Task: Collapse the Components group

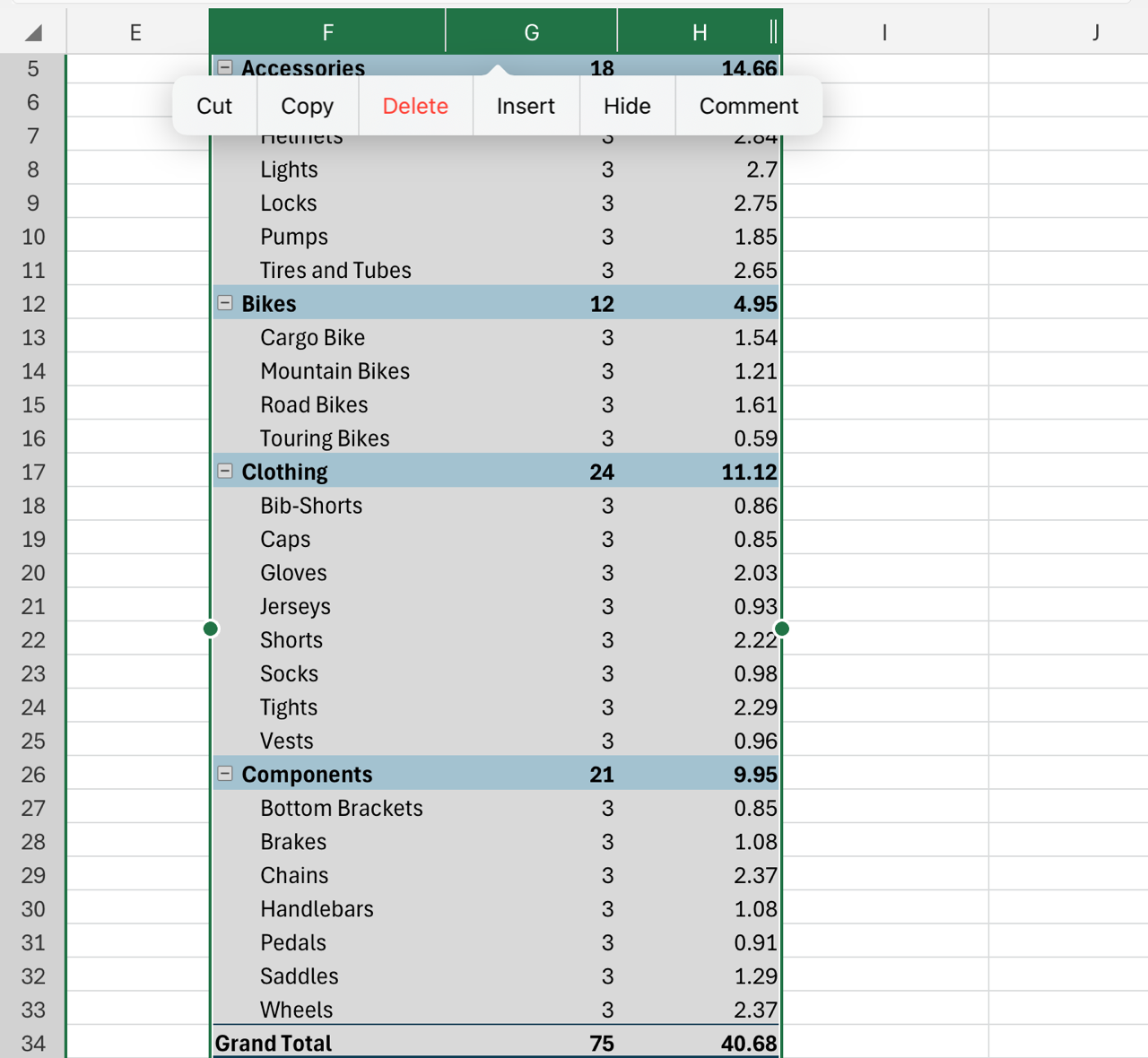Action: 225,773
